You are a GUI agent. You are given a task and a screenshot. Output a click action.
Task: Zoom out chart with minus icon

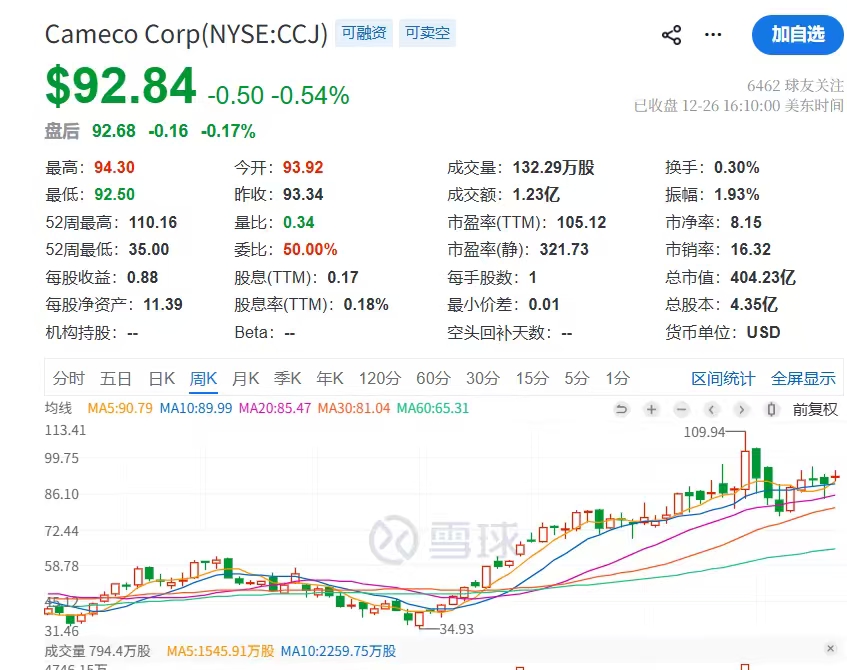[x=682, y=410]
